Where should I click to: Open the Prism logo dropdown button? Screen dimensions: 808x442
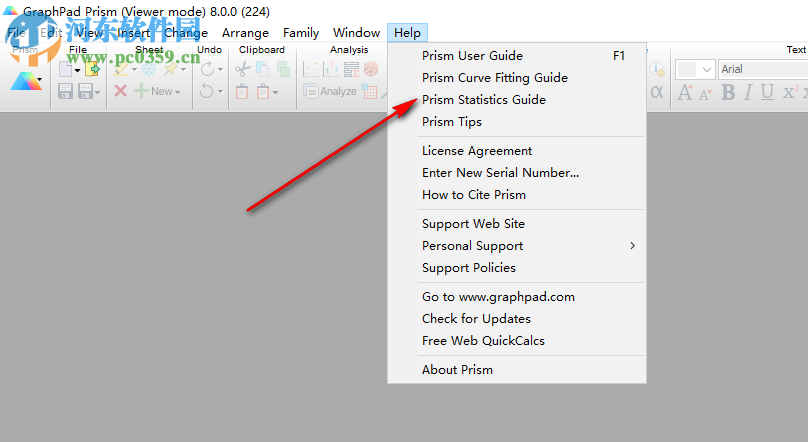pyautogui.click(x=26, y=81)
